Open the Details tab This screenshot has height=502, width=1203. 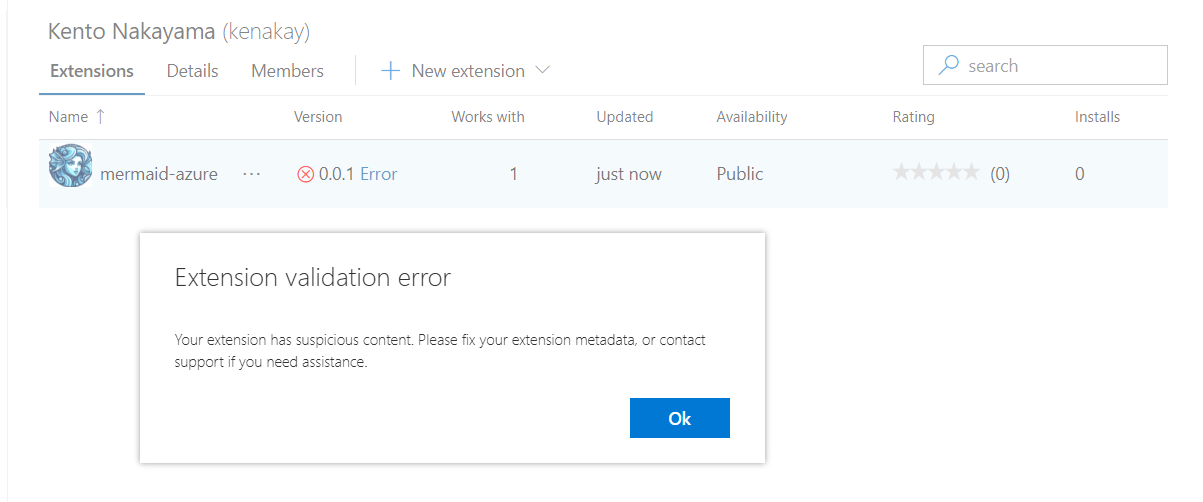192,71
